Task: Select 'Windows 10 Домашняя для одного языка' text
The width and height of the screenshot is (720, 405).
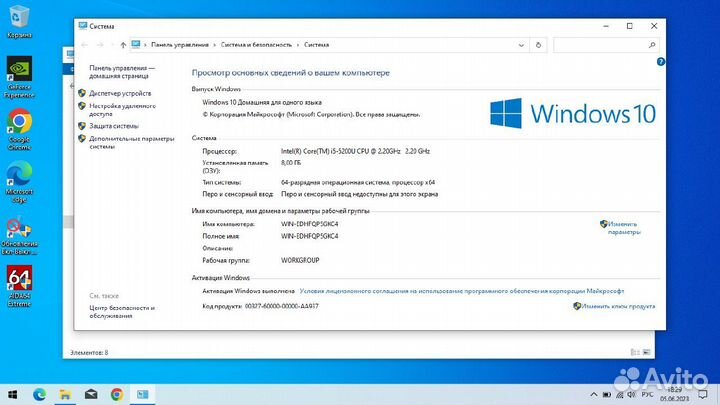Action: (x=262, y=102)
